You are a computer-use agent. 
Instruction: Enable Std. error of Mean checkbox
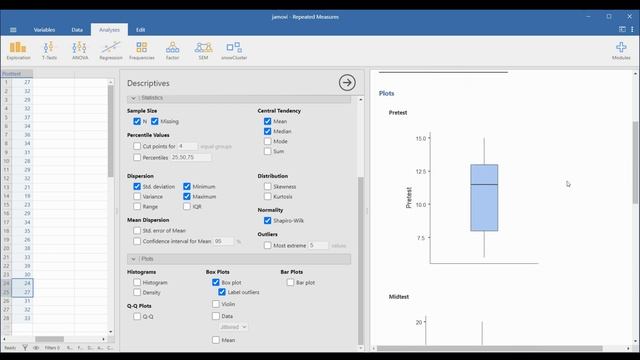pyautogui.click(x=137, y=231)
